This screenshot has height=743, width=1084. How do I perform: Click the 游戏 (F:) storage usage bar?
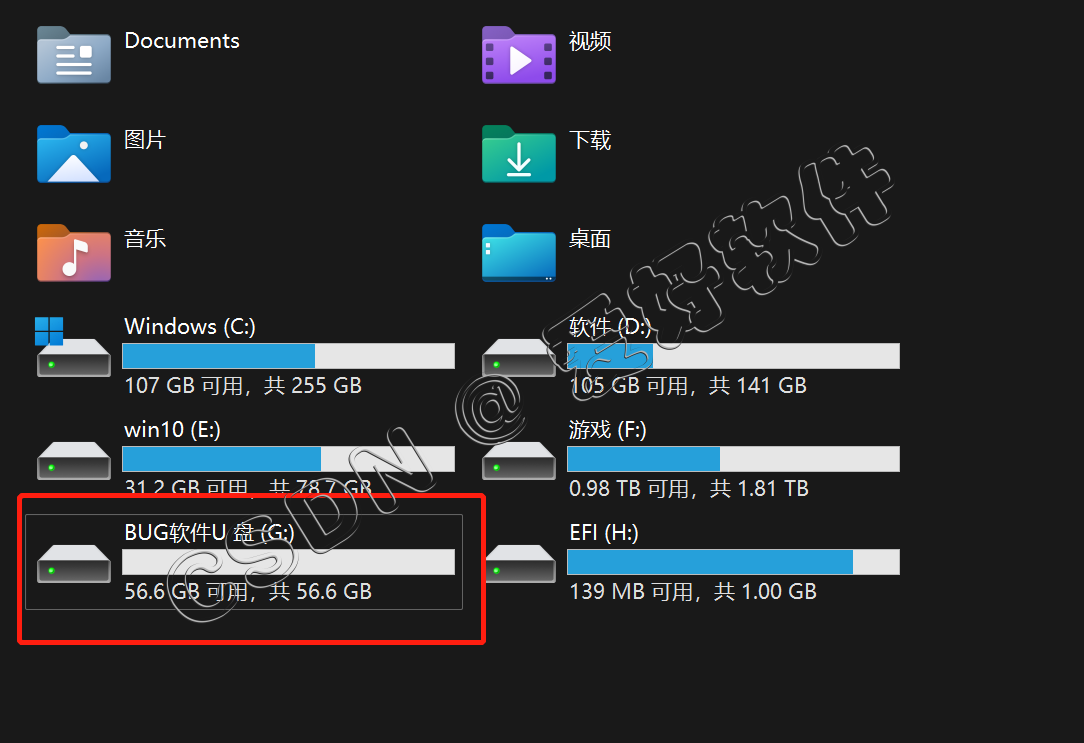click(733, 459)
